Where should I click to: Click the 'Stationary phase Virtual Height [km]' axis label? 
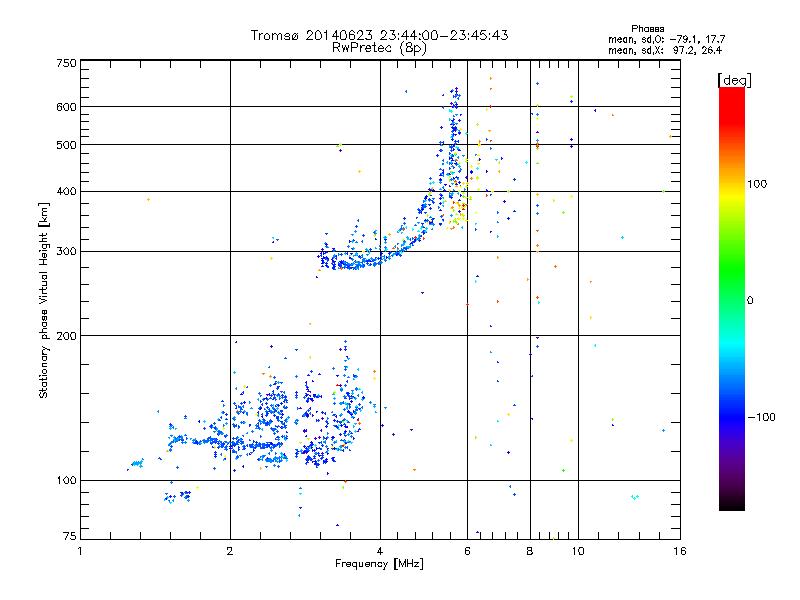click(x=44, y=300)
